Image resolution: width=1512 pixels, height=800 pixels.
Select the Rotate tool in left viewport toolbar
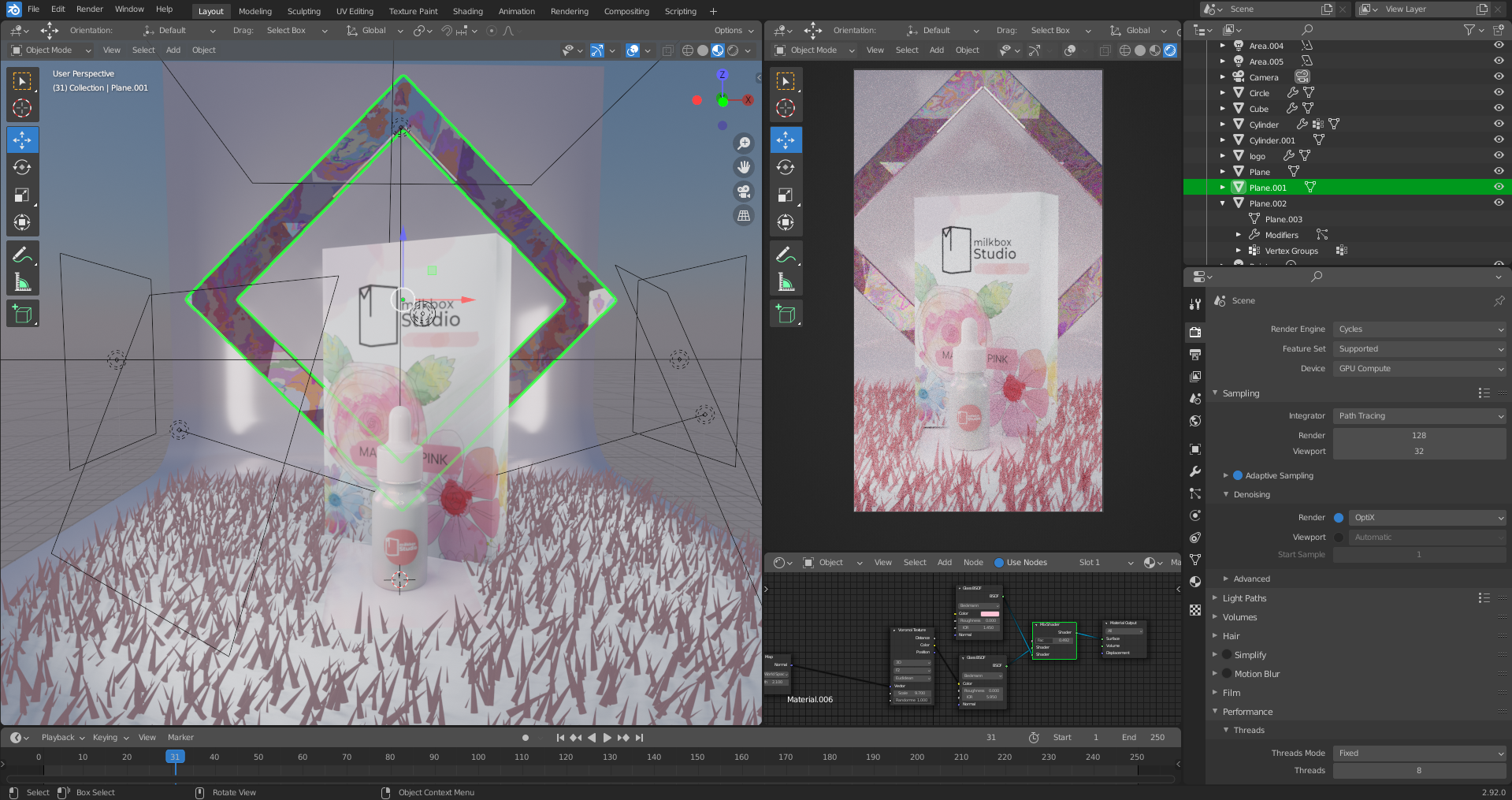22,168
